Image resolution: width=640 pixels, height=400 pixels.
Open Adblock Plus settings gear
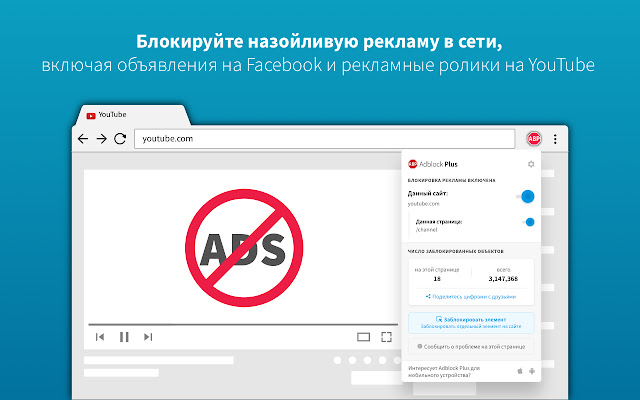[531, 164]
